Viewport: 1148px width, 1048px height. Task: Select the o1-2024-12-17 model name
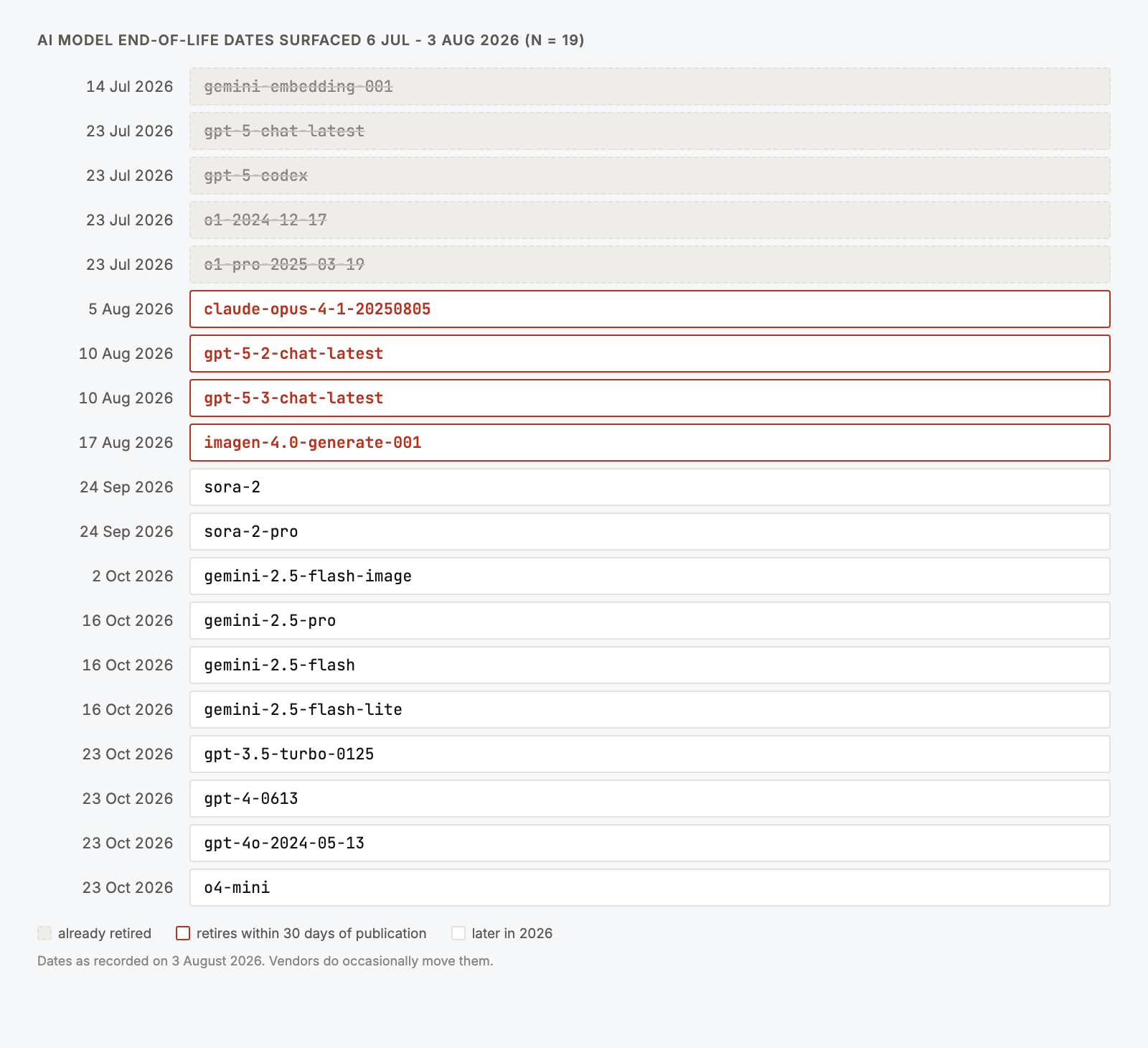[x=265, y=220]
